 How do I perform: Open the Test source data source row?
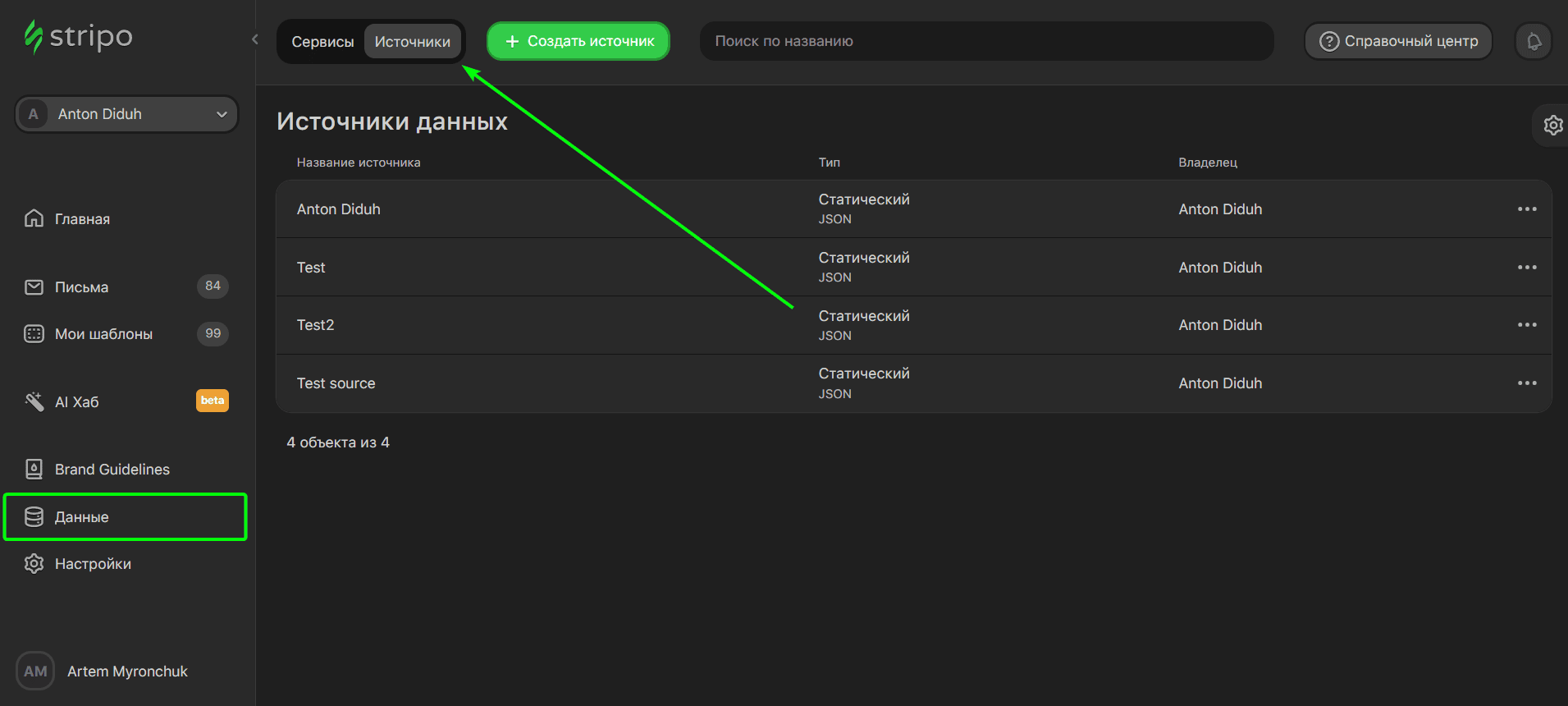pos(336,383)
